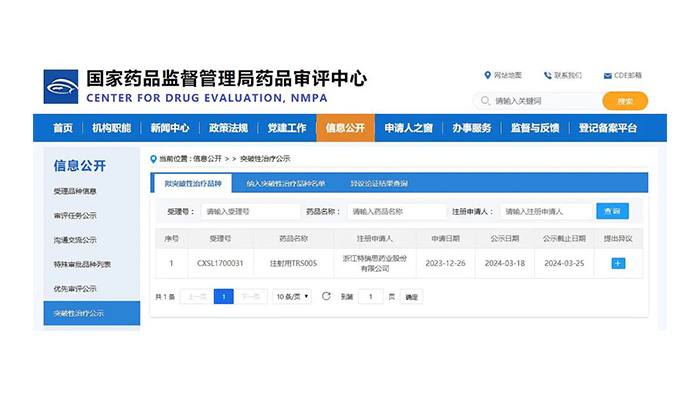Select the 信息公开 navigation menu item
The image size is (700, 400).
coord(345,128)
